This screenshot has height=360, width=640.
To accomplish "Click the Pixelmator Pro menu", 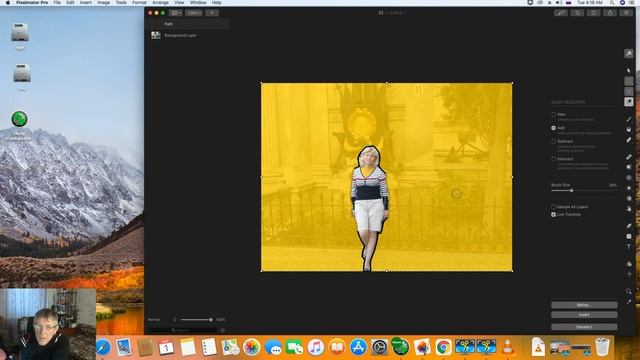I will 32,2.
